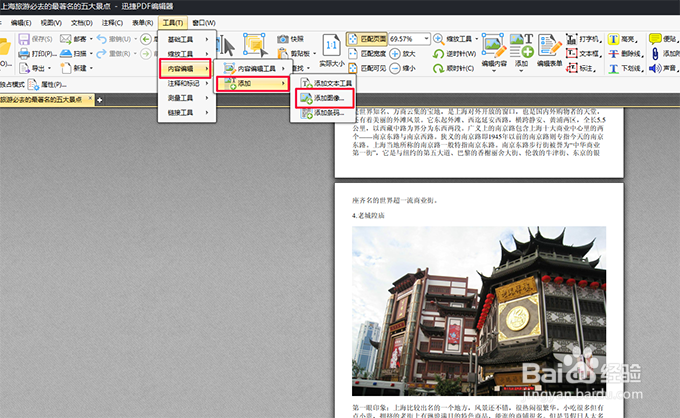This screenshot has height=418, width=680.
Task: Click the Actual Size 1:1 icon
Action: click(x=331, y=45)
